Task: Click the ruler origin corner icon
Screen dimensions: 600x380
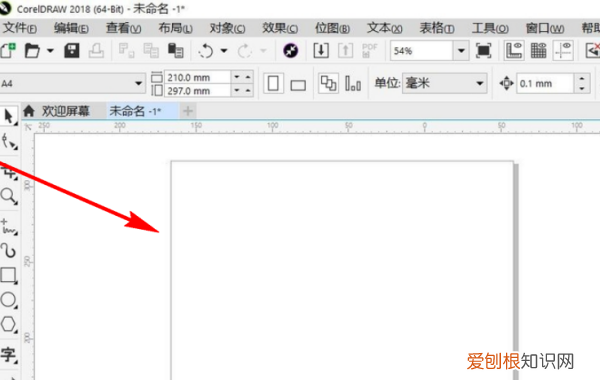Action: coord(28,127)
